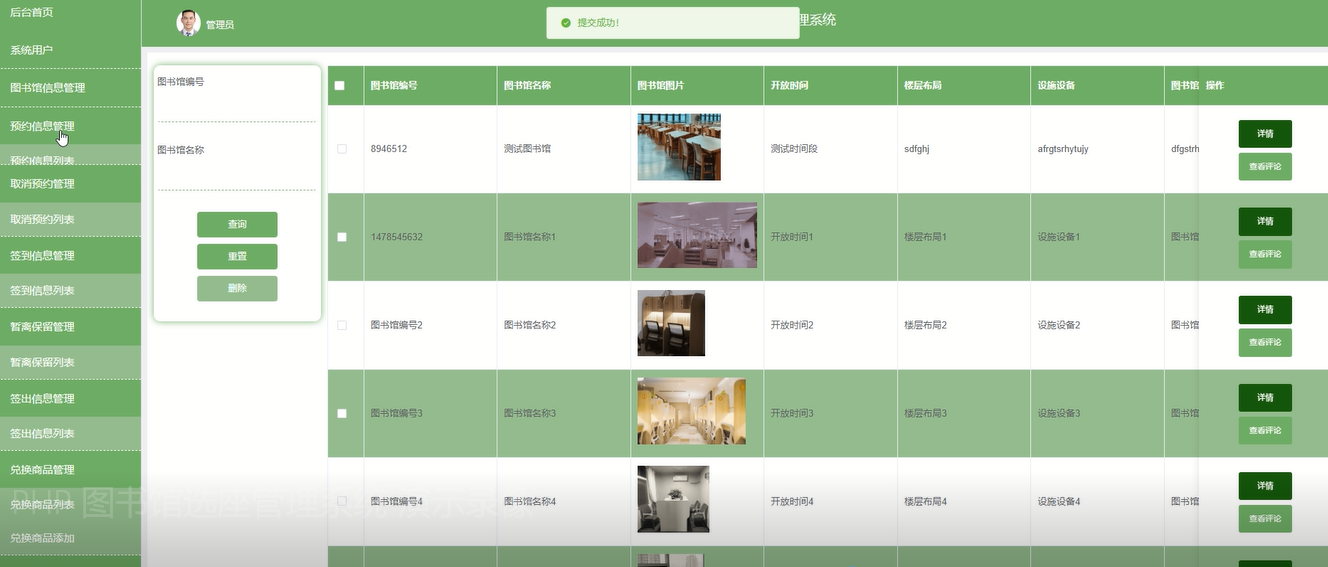
Task: Open 取消预约列表 submenu item
Action: pyautogui.click(x=70, y=219)
